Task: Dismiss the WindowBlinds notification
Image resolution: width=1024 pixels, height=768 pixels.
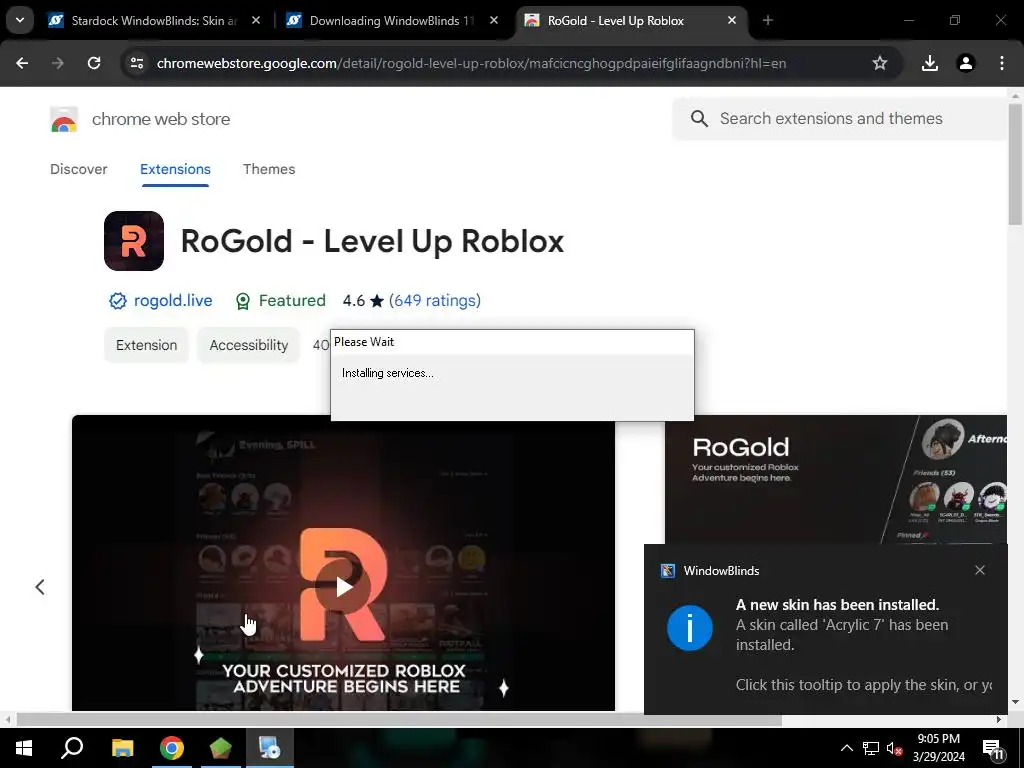Action: pyautogui.click(x=980, y=570)
